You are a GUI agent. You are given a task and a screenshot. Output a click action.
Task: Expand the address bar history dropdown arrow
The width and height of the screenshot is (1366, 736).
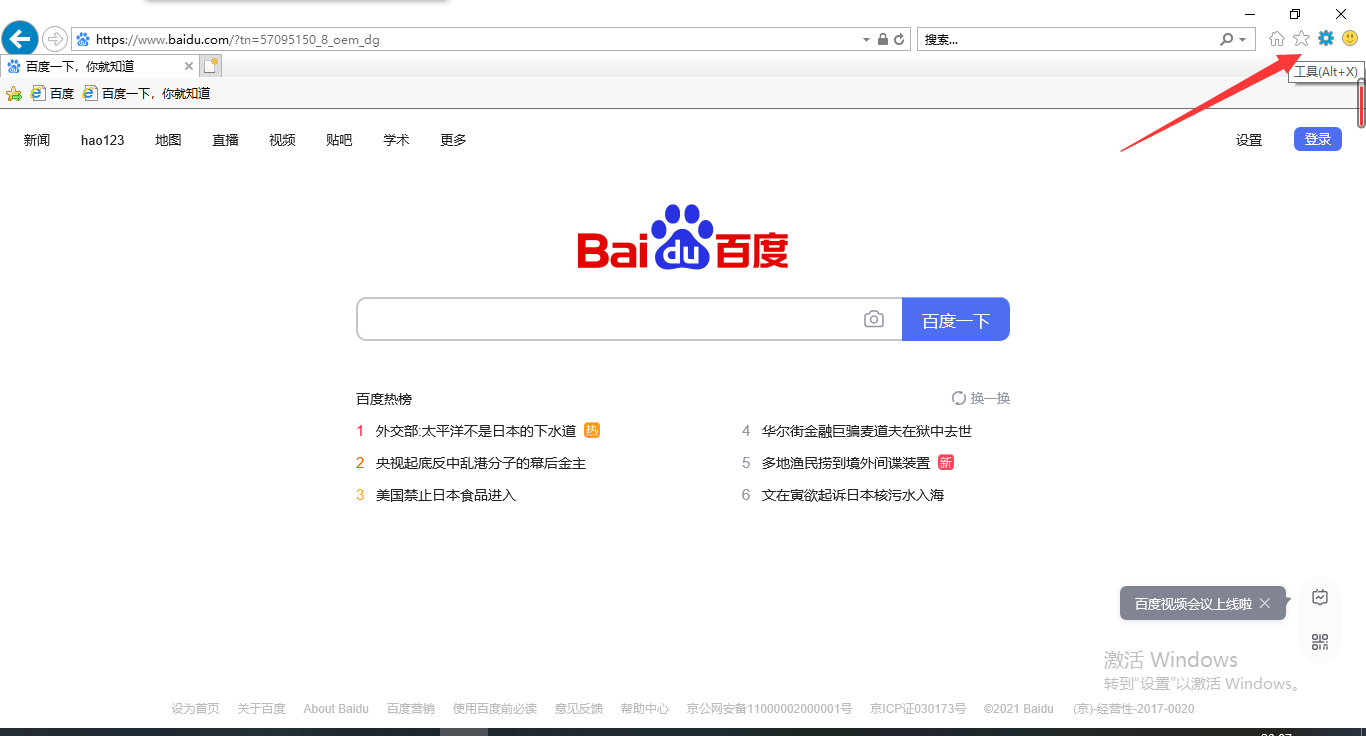[x=866, y=38]
